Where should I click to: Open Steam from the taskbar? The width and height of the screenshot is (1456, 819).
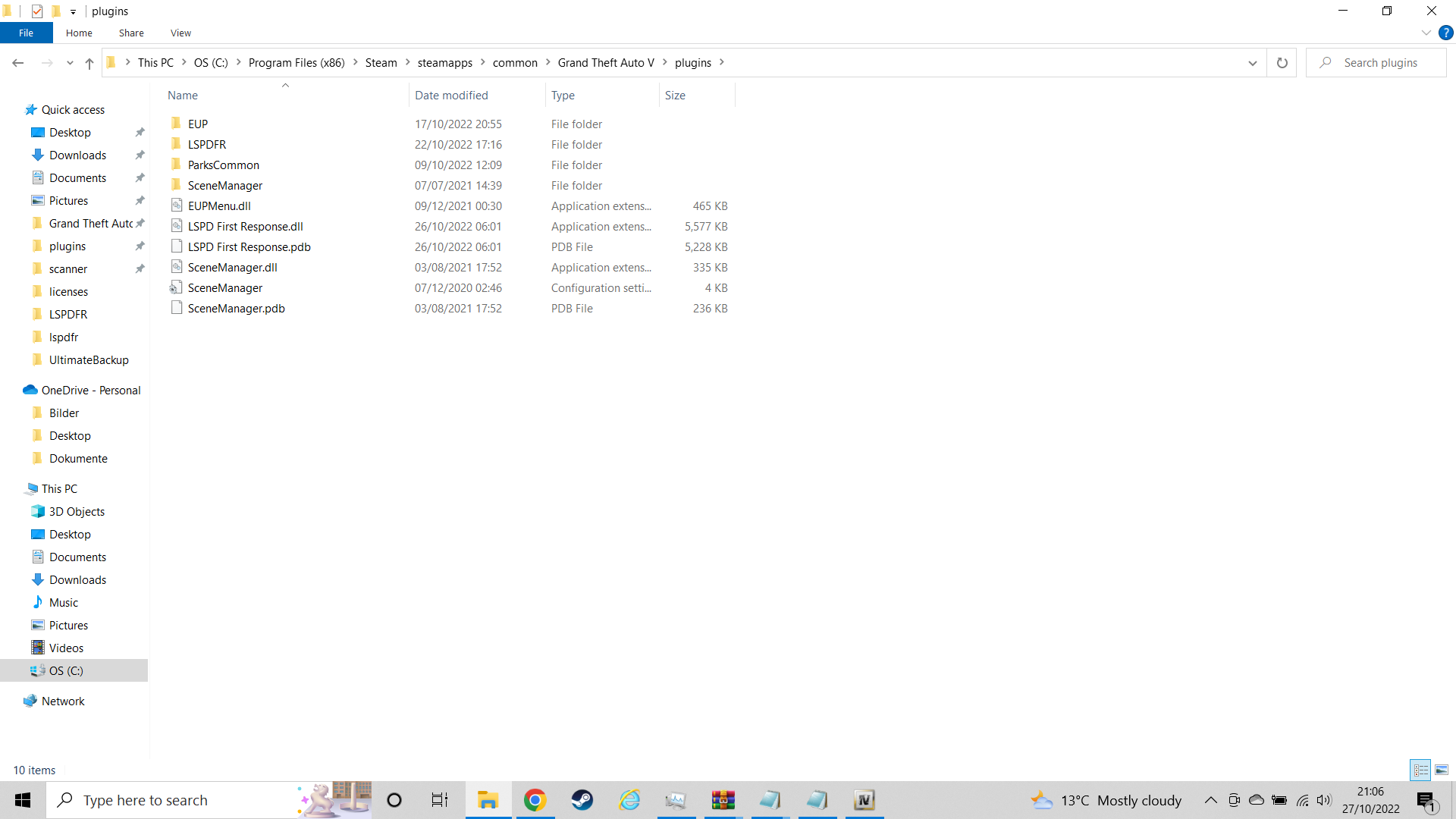click(582, 800)
